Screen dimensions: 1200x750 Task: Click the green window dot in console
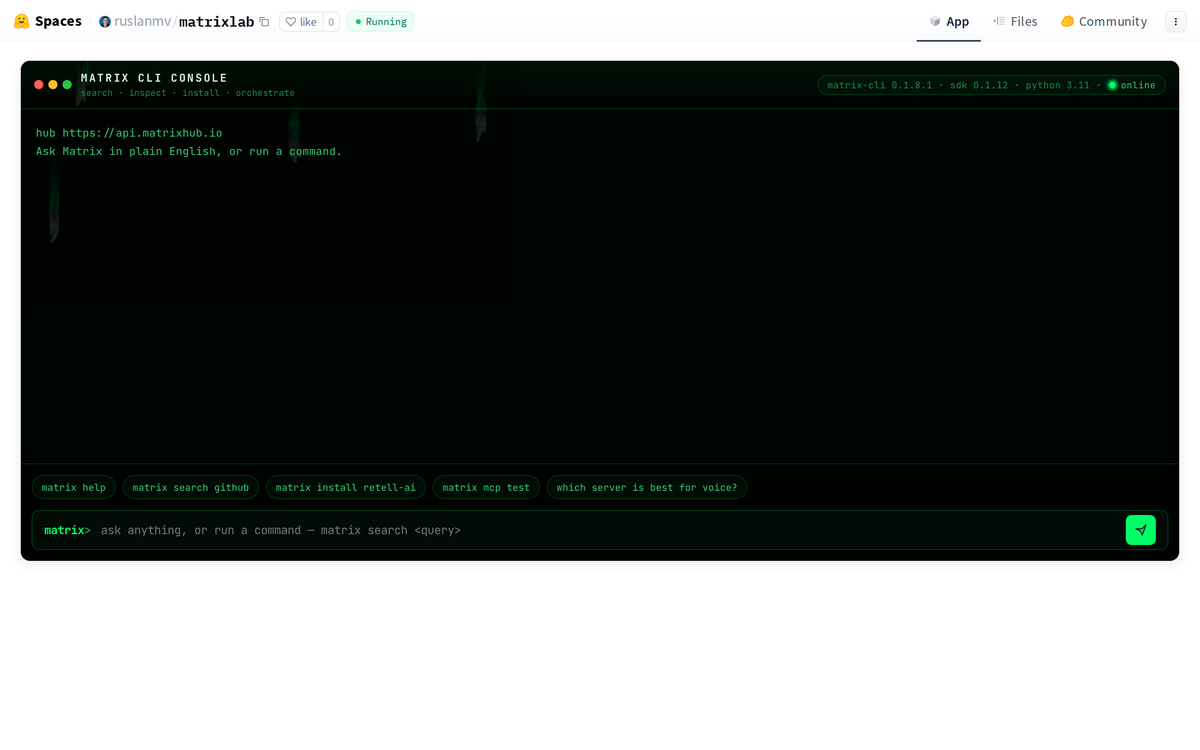tap(67, 85)
